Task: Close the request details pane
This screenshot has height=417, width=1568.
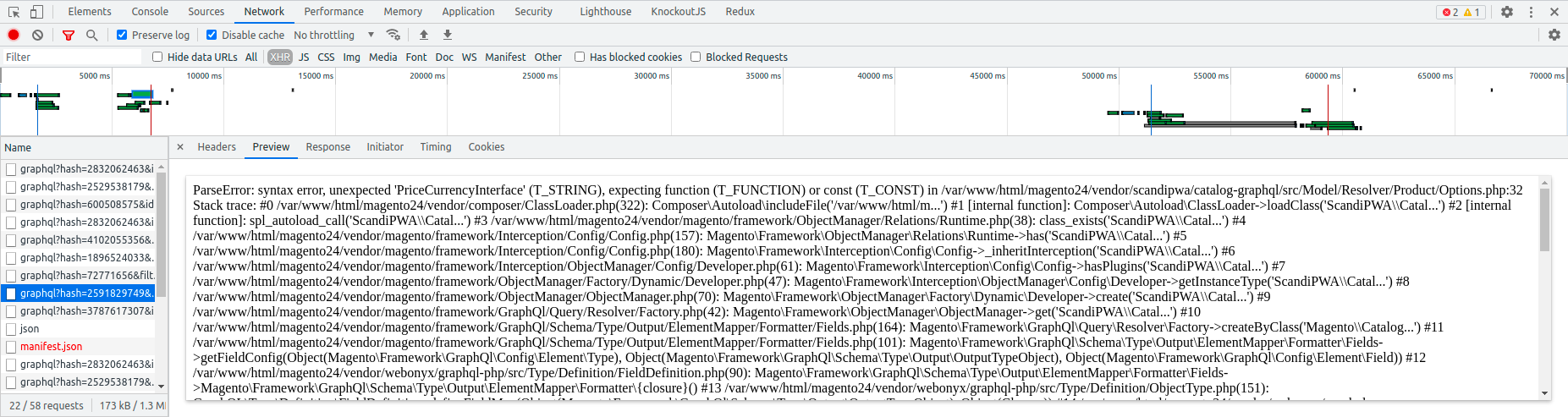Action: coord(180,147)
